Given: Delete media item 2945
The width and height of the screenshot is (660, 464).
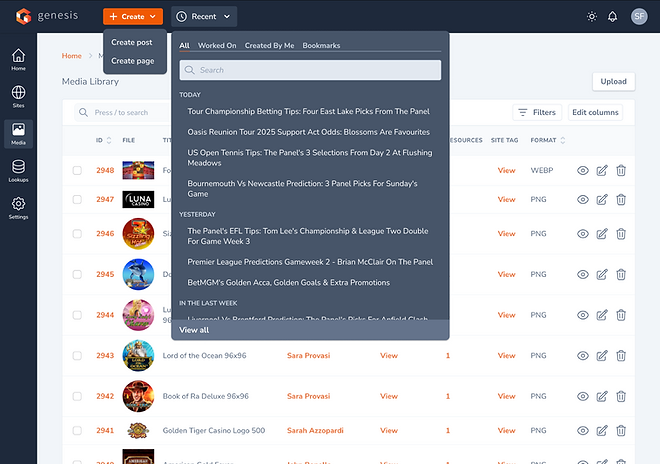Looking at the screenshot, I should [621, 275].
